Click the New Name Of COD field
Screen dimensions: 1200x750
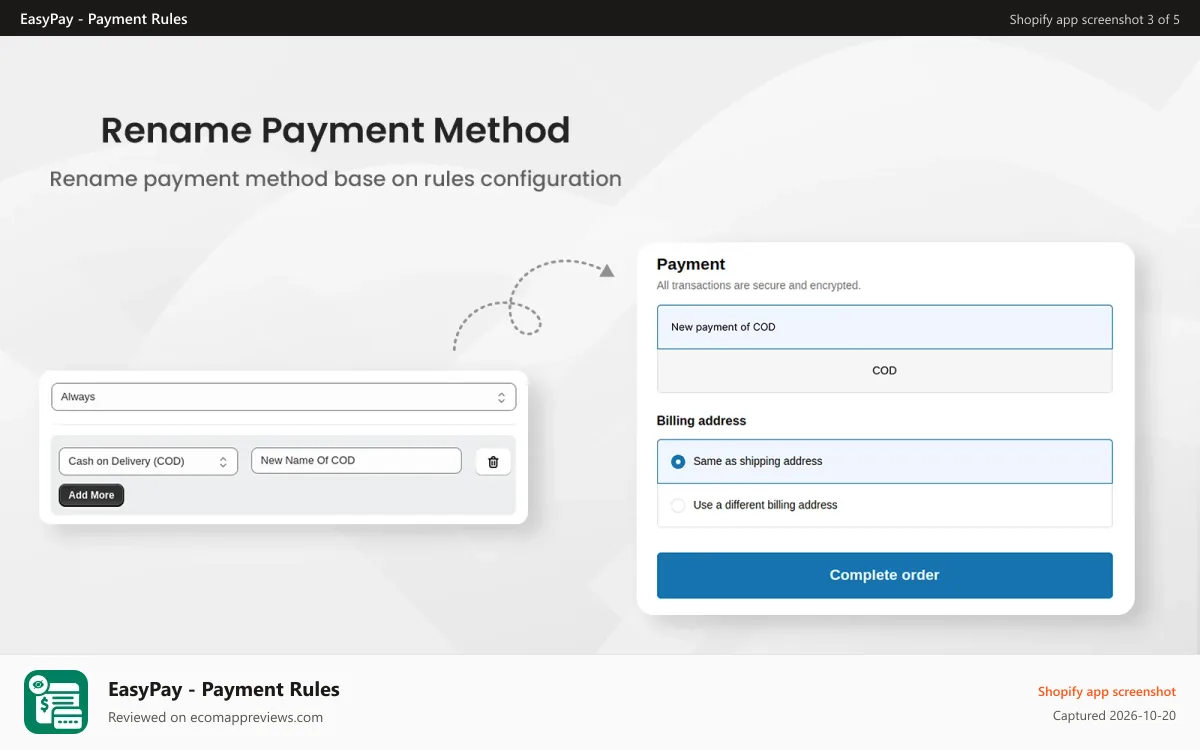tap(356, 460)
